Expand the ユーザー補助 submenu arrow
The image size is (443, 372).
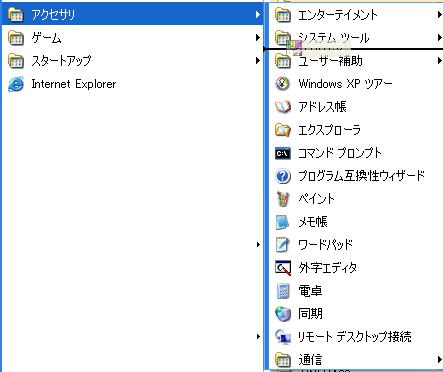pyautogui.click(x=439, y=61)
